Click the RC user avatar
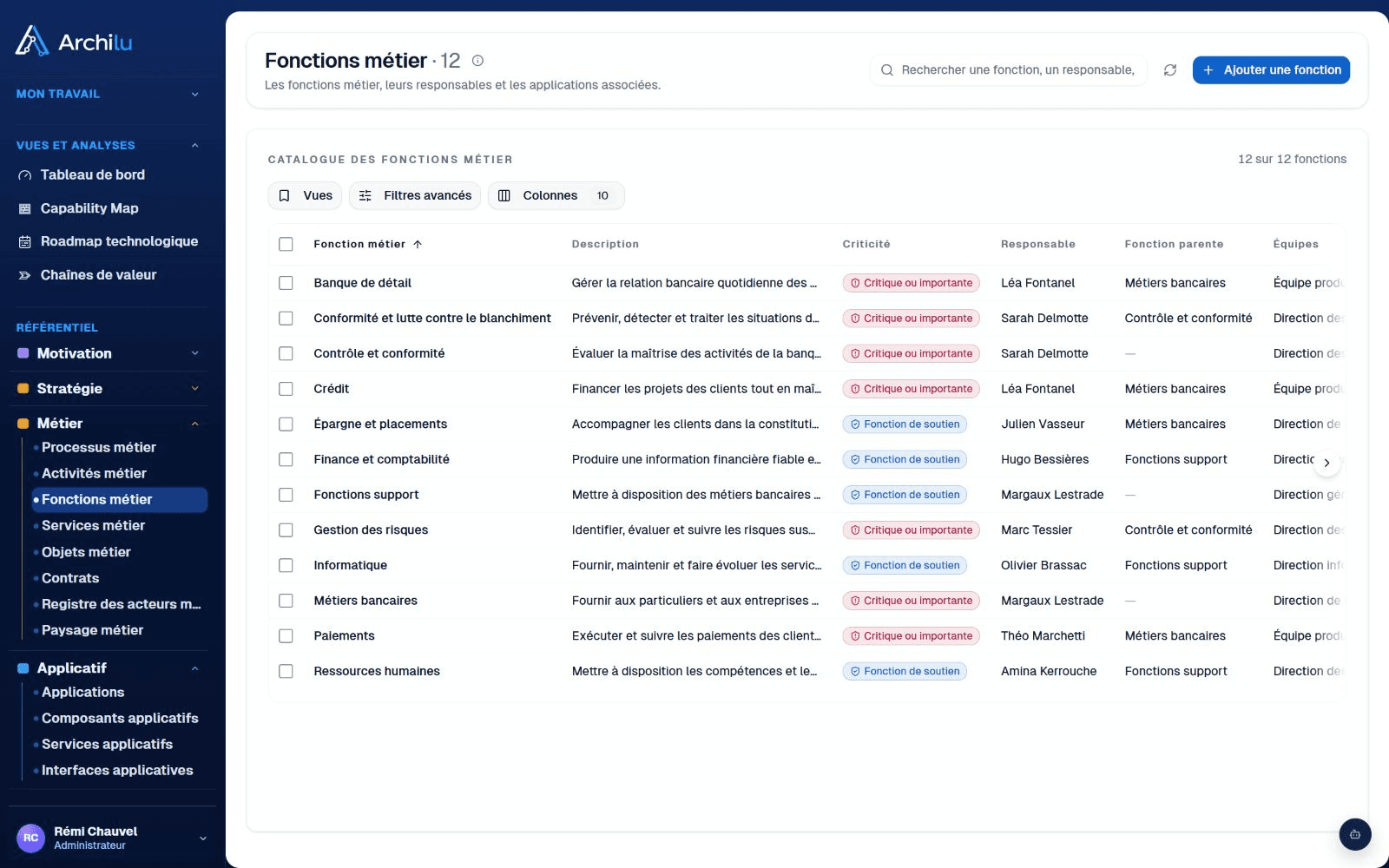Viewport: 1389px width, 868px height. tap(30, 838)
